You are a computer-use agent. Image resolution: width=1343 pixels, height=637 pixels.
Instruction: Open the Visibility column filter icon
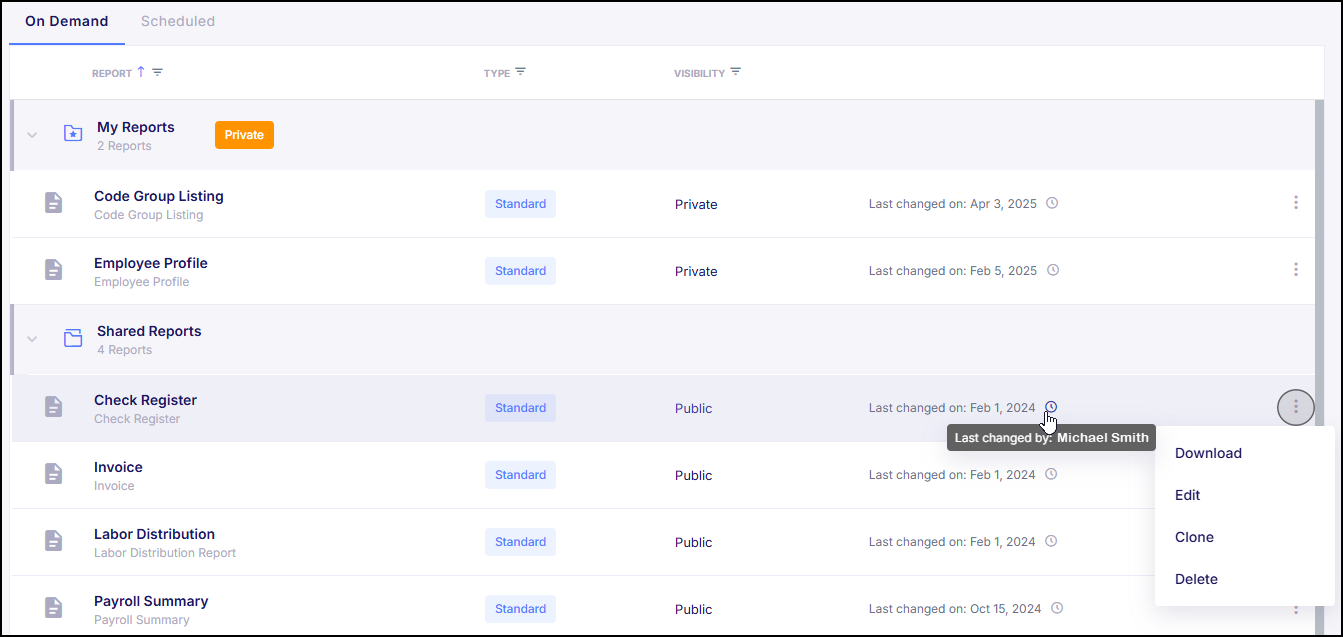pyautogui.click(x=736, y=73)
